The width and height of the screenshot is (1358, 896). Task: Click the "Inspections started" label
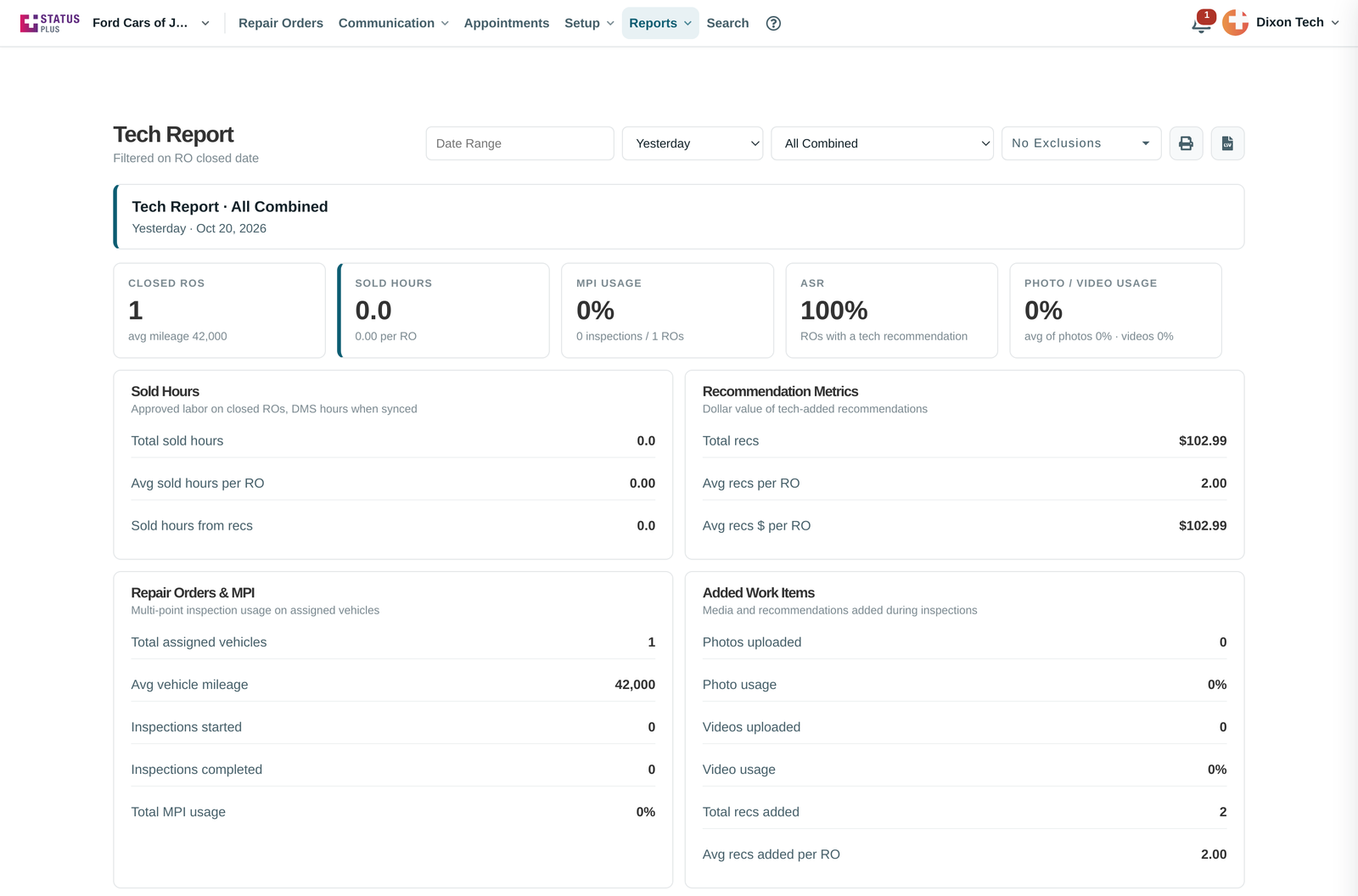(186, 727)
